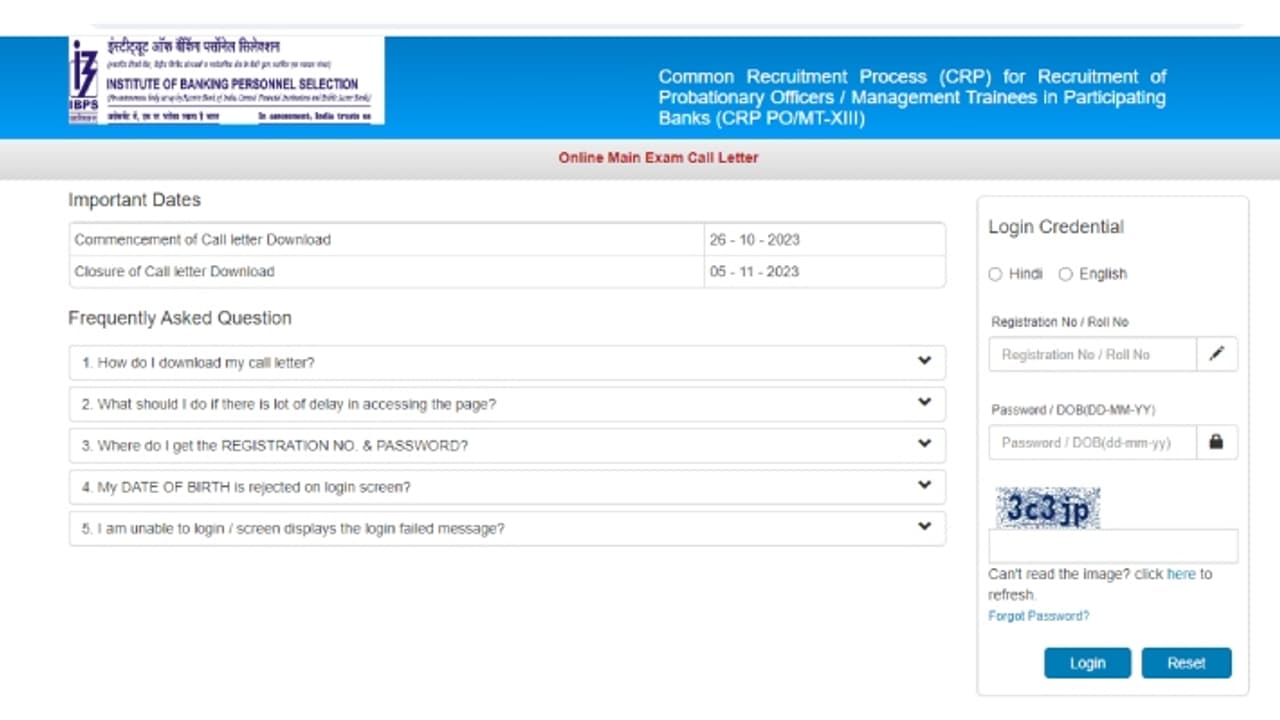Click the Registration No / Roll No input field
Image resolution: width=1280 pixels, height=720 pixels.
1090,353
